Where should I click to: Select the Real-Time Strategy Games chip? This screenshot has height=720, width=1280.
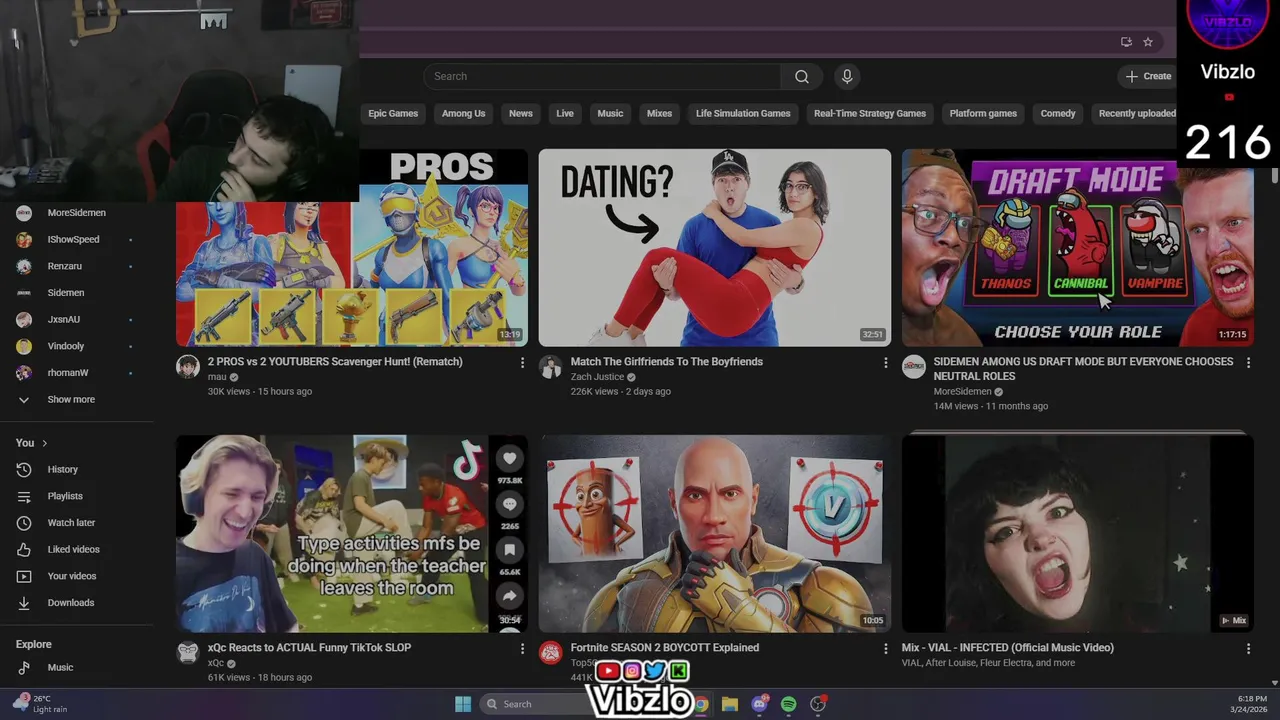click(x=870, y=113)
